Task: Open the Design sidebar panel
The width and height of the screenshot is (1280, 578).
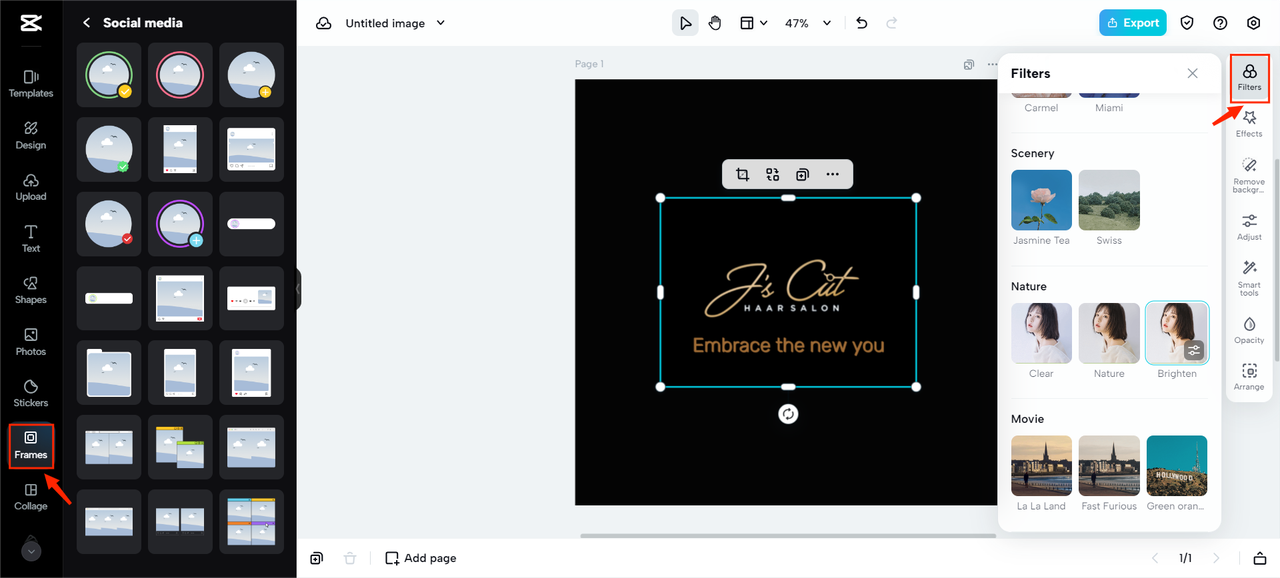Action: tap(31, 135)
